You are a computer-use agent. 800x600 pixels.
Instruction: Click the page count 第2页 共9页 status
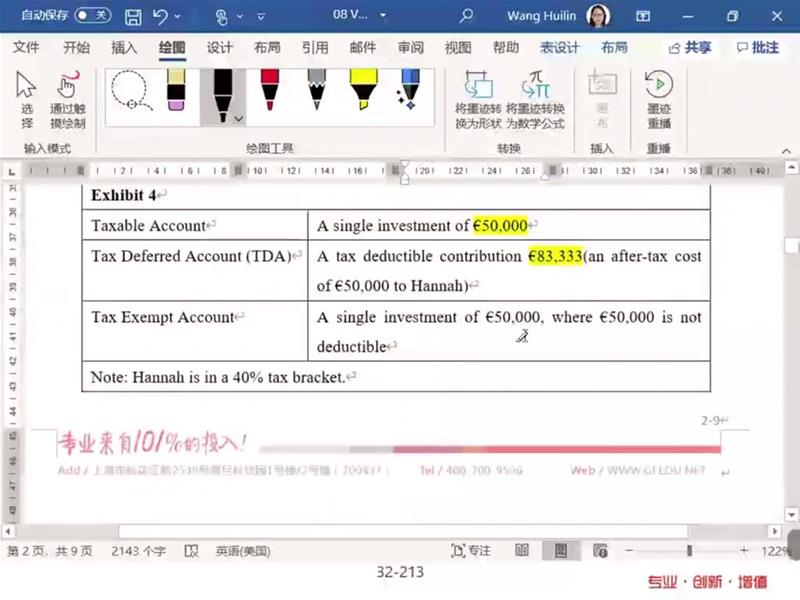(x=49, y=551)
